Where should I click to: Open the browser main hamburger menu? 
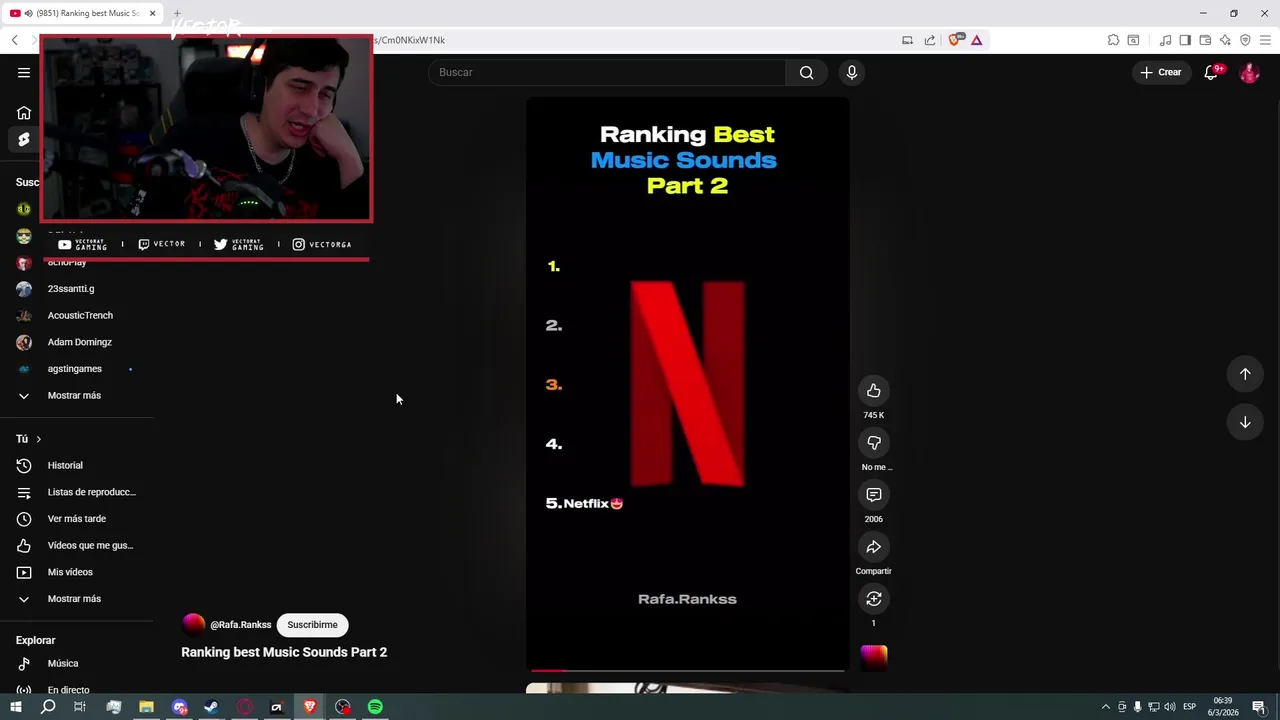coord(1265,40)
